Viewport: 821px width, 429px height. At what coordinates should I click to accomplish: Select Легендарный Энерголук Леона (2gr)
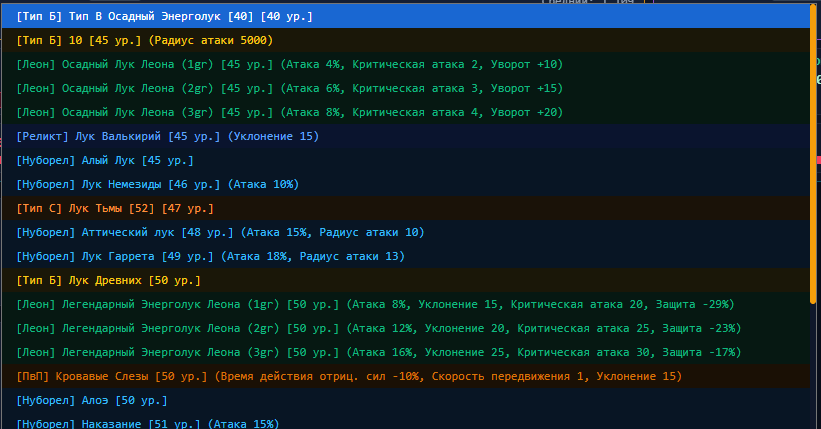(406, 329)
